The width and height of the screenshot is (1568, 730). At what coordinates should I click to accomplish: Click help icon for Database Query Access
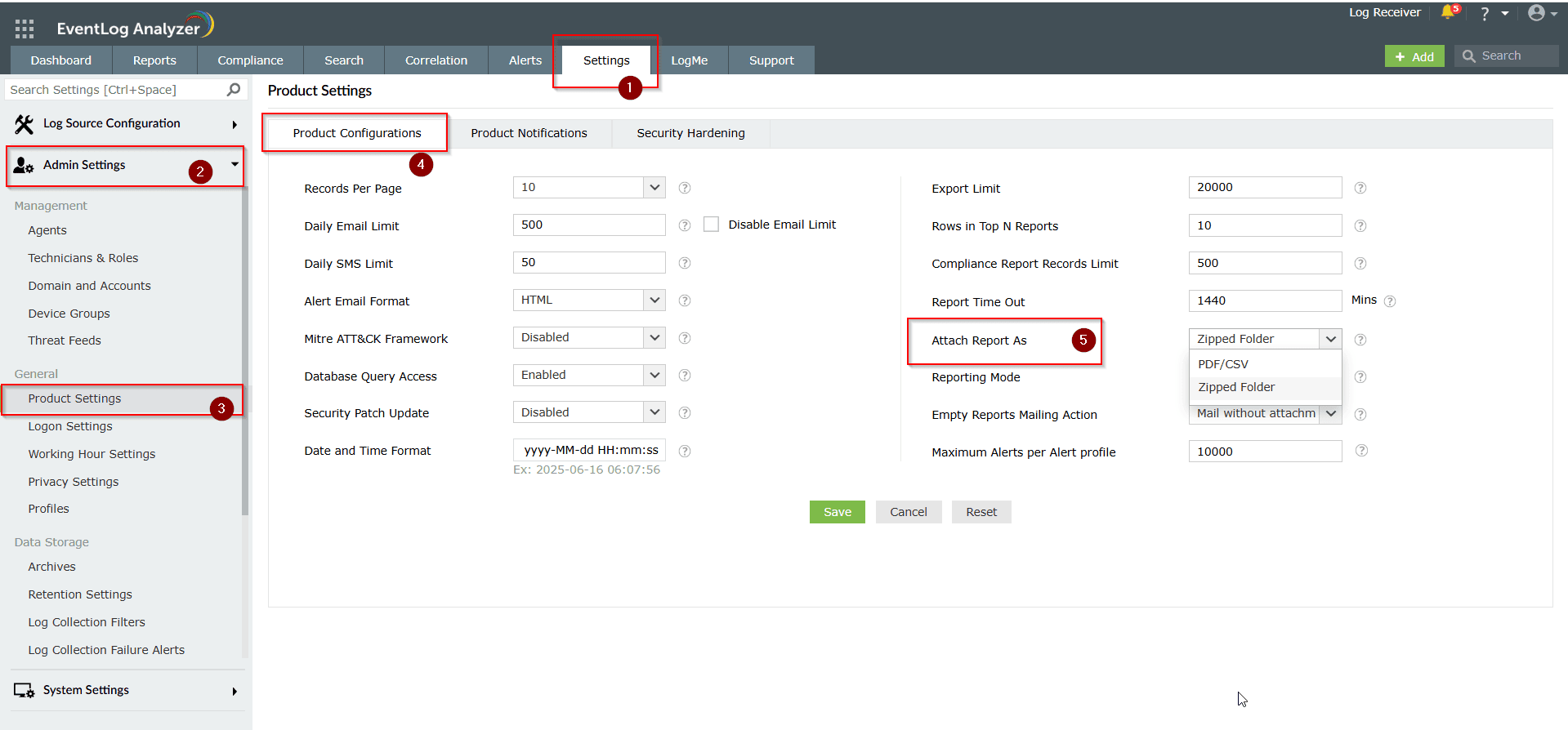click(685, 376)
